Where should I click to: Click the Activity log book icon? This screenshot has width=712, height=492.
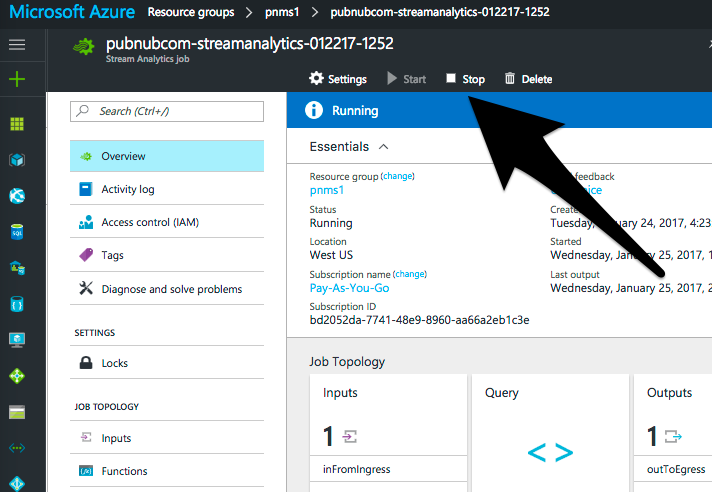coord(86,189)
